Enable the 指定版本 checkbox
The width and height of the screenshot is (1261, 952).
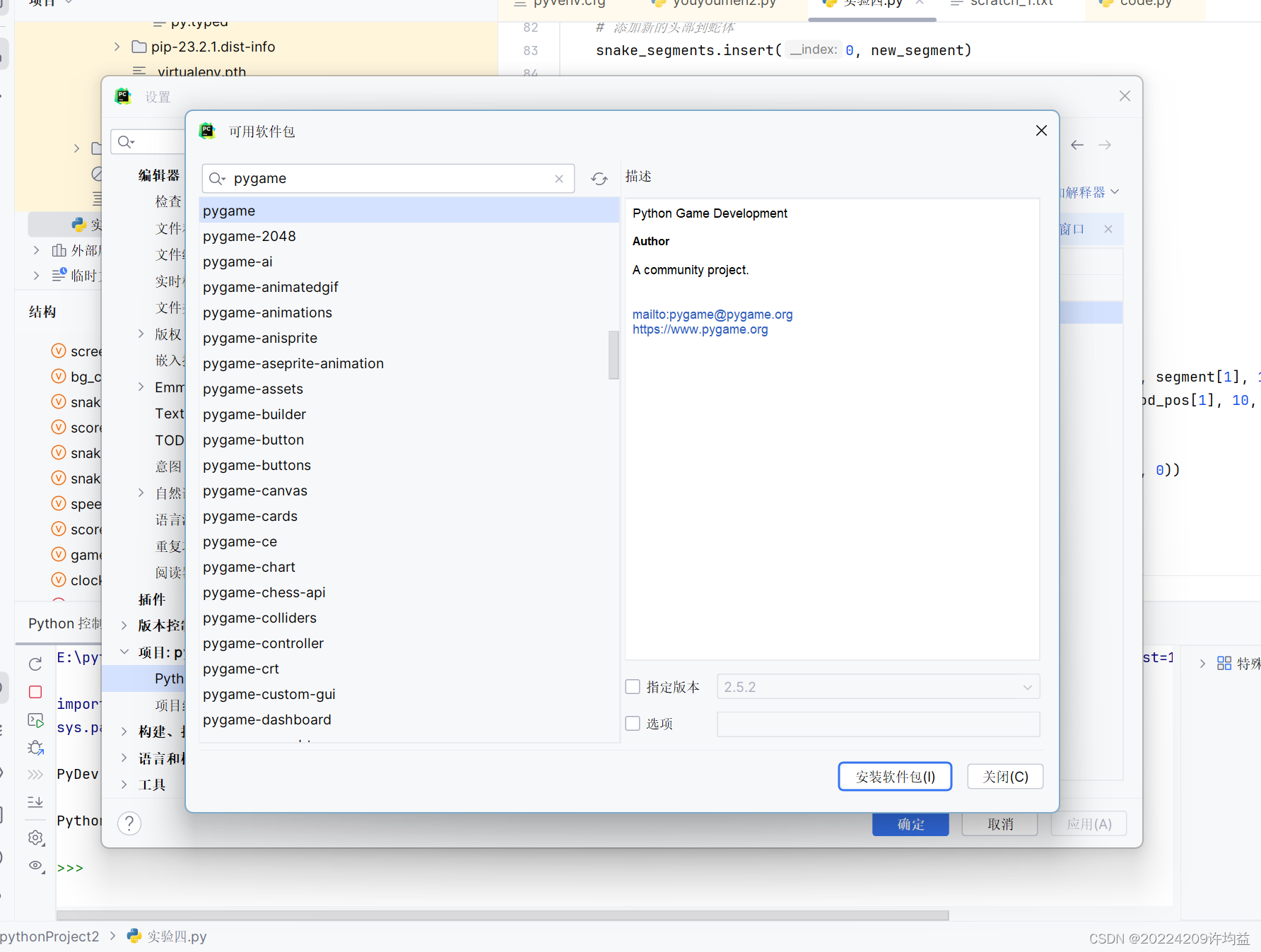point(633,686)
